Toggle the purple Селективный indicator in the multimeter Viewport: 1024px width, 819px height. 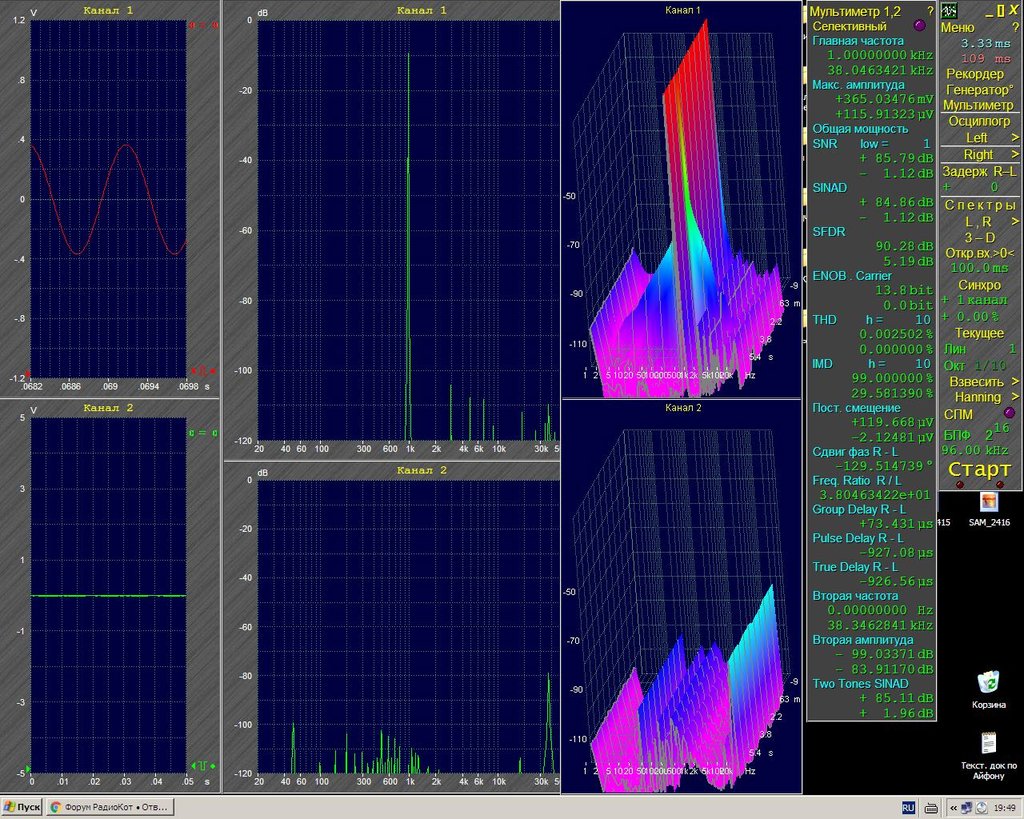[x=920, y=26]
